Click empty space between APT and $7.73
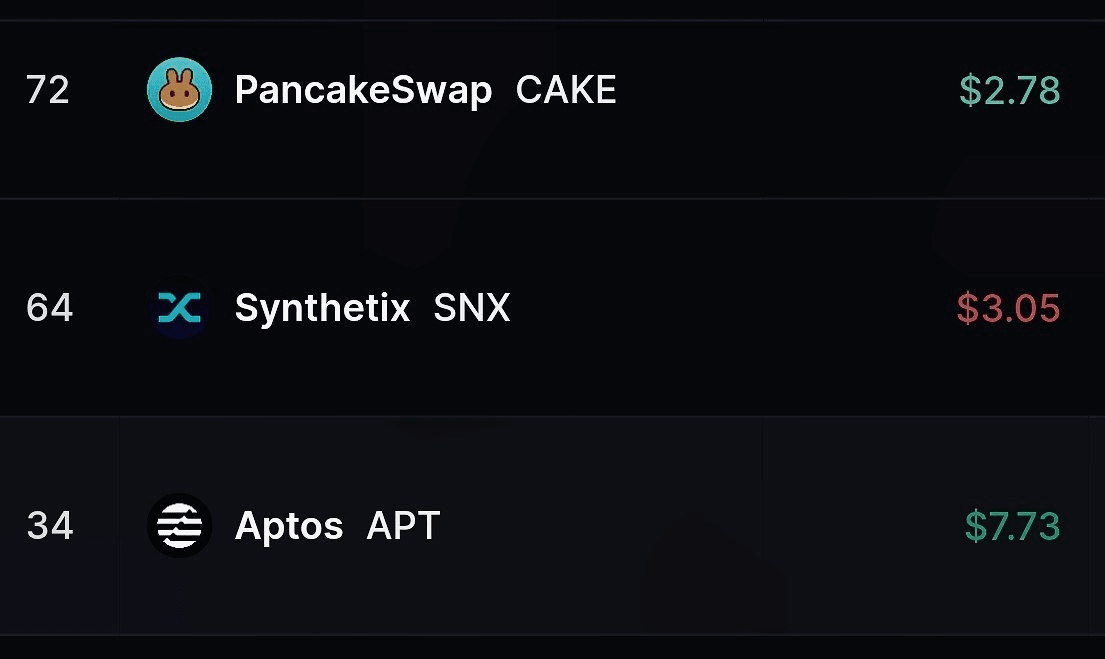 click(x=702, y=526)
